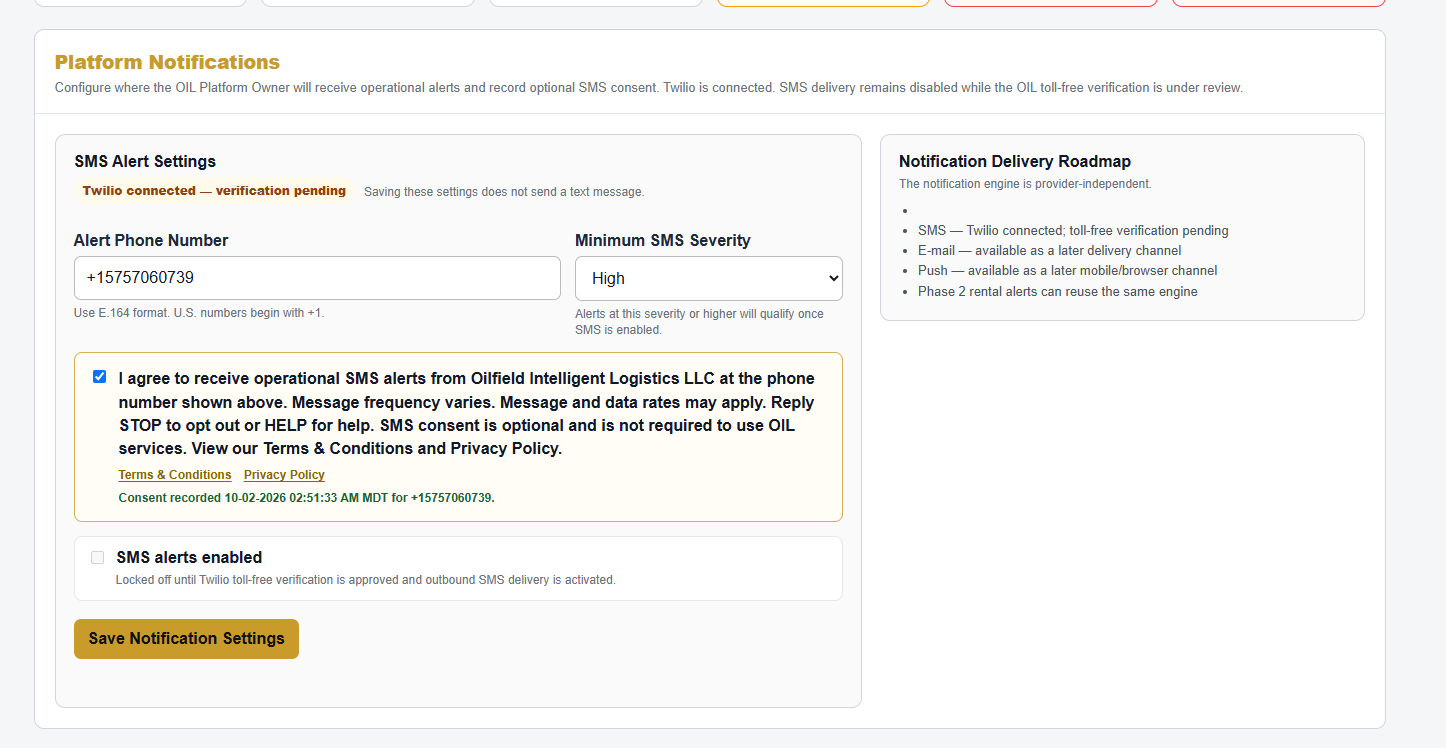Select the E-mail later delivery channel item
This screenshot has width=1446, height=748.
point(1049,251)
